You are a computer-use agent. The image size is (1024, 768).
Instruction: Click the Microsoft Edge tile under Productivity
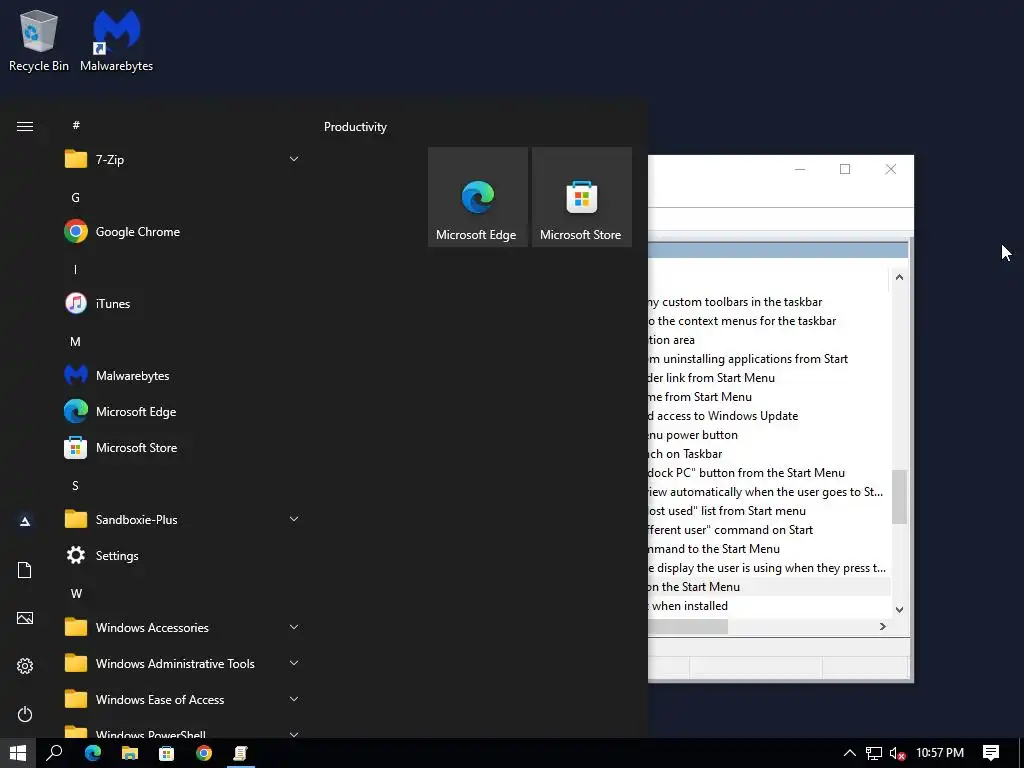point(477,197)
